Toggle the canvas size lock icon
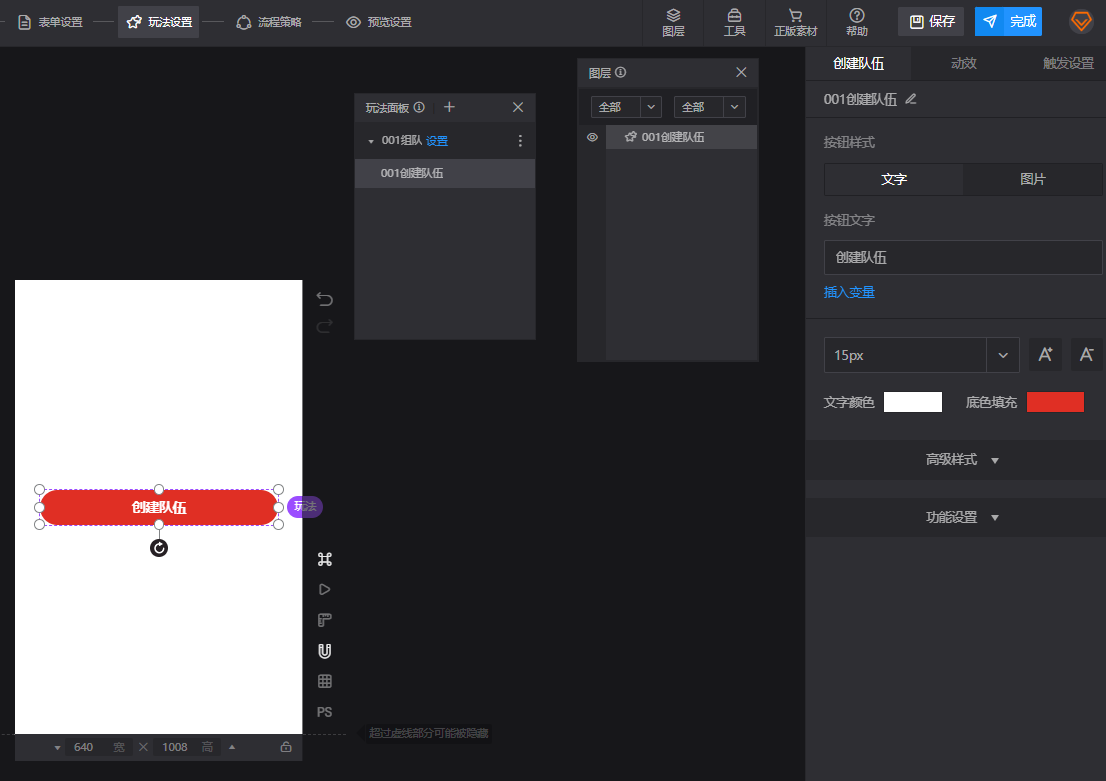 (286, 747)
